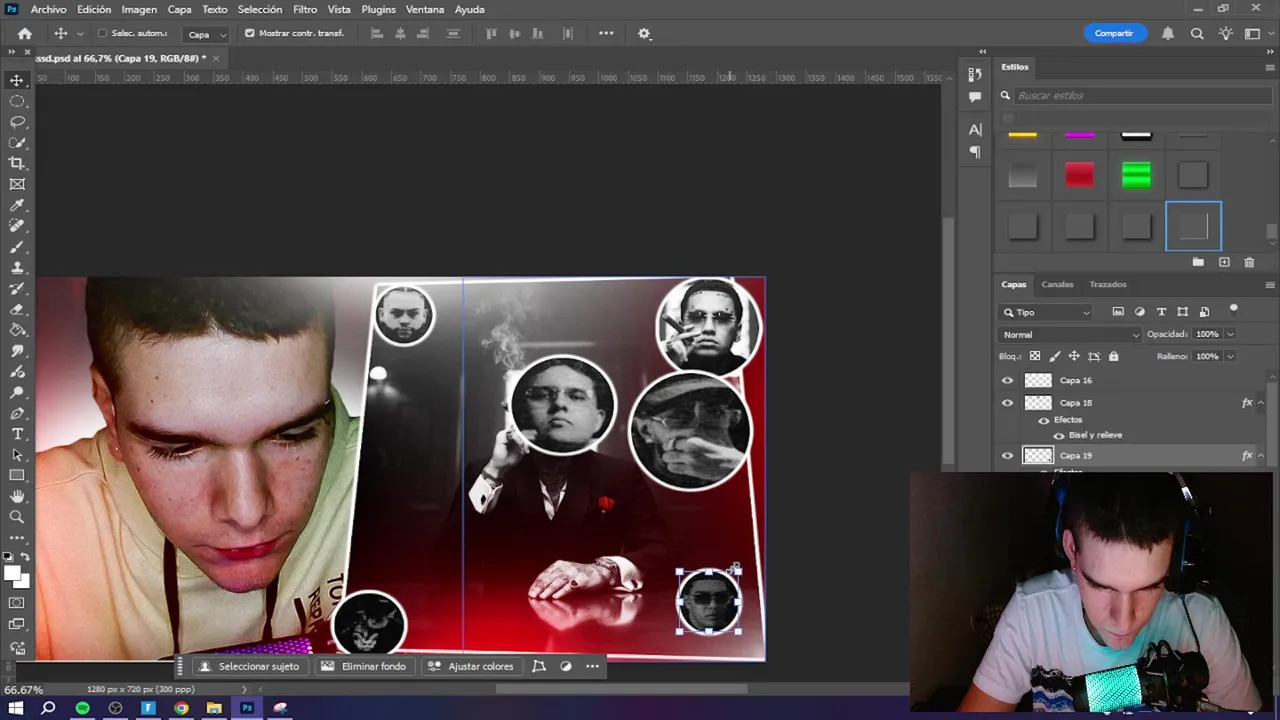The image size is (1280, 720).
Task: Select the Lasso tool
Action: 17,122
